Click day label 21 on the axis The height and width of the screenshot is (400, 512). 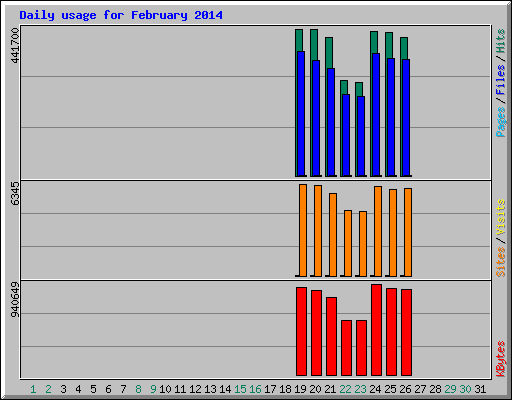point(330,389)
